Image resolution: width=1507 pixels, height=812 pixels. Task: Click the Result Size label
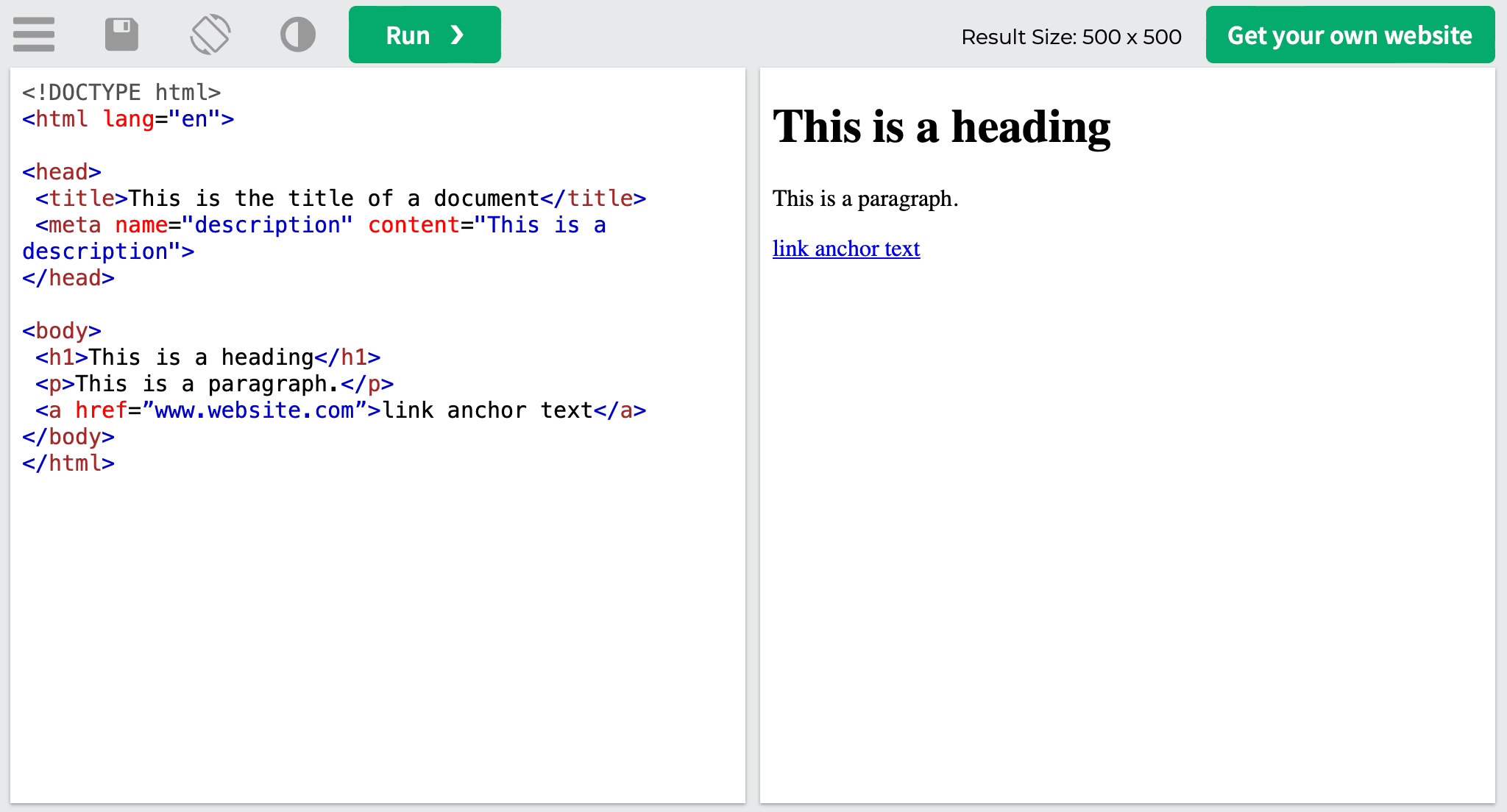coord(1070,36)
